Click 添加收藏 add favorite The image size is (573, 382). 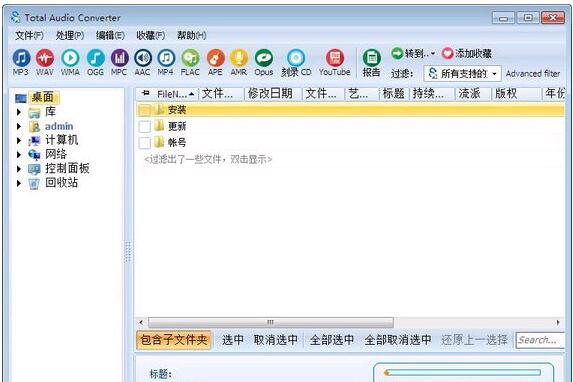(467, 54)
